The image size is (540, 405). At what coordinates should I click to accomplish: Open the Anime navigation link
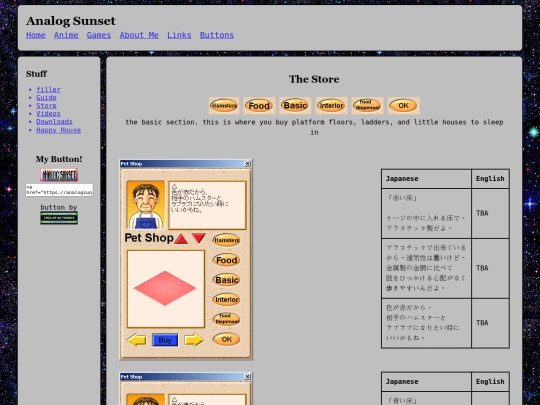[66, 35]
